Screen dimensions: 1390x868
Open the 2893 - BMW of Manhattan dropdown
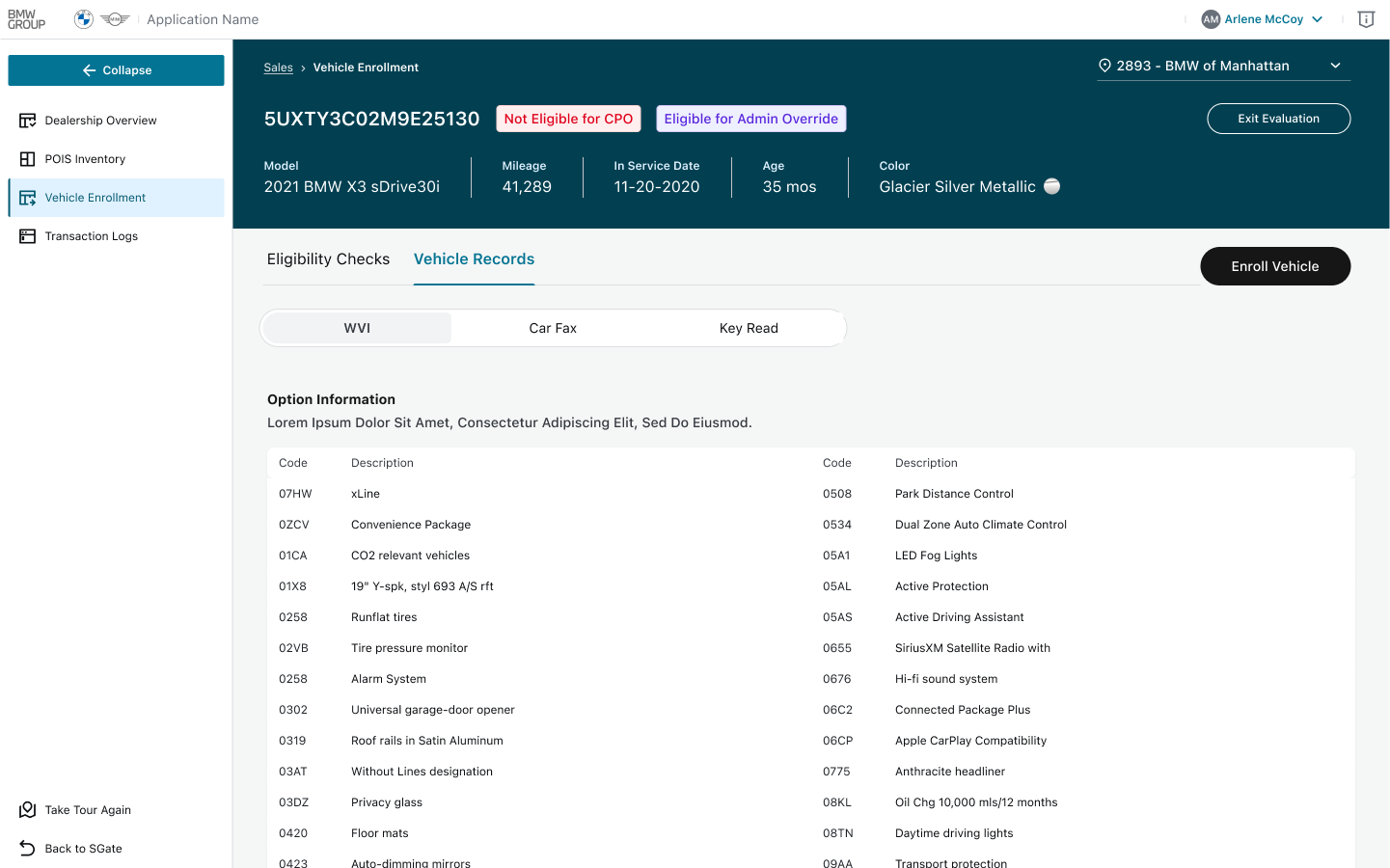pos(1223,66)
